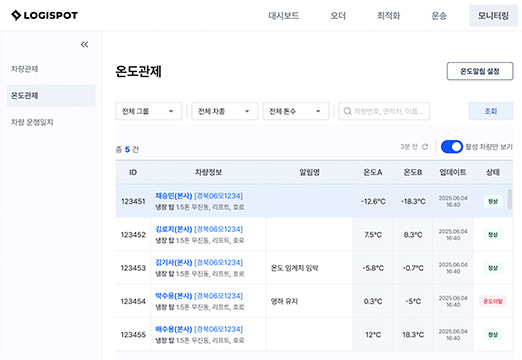Click the LOGISPOT logo
522x360 pixels.
coord(44,15)
